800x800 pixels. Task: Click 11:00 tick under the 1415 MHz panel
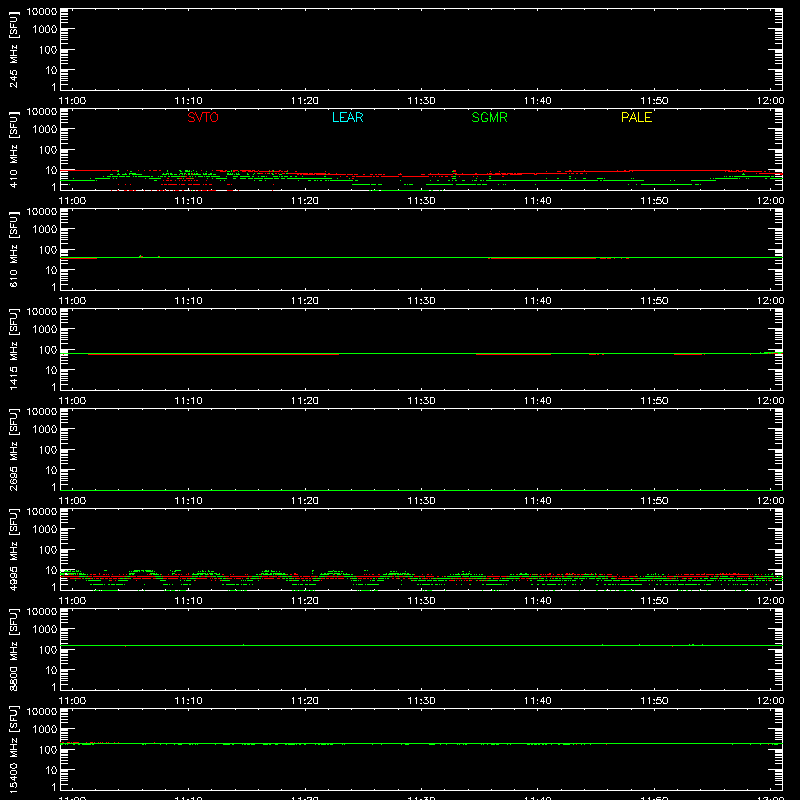(x=72, y=401)
